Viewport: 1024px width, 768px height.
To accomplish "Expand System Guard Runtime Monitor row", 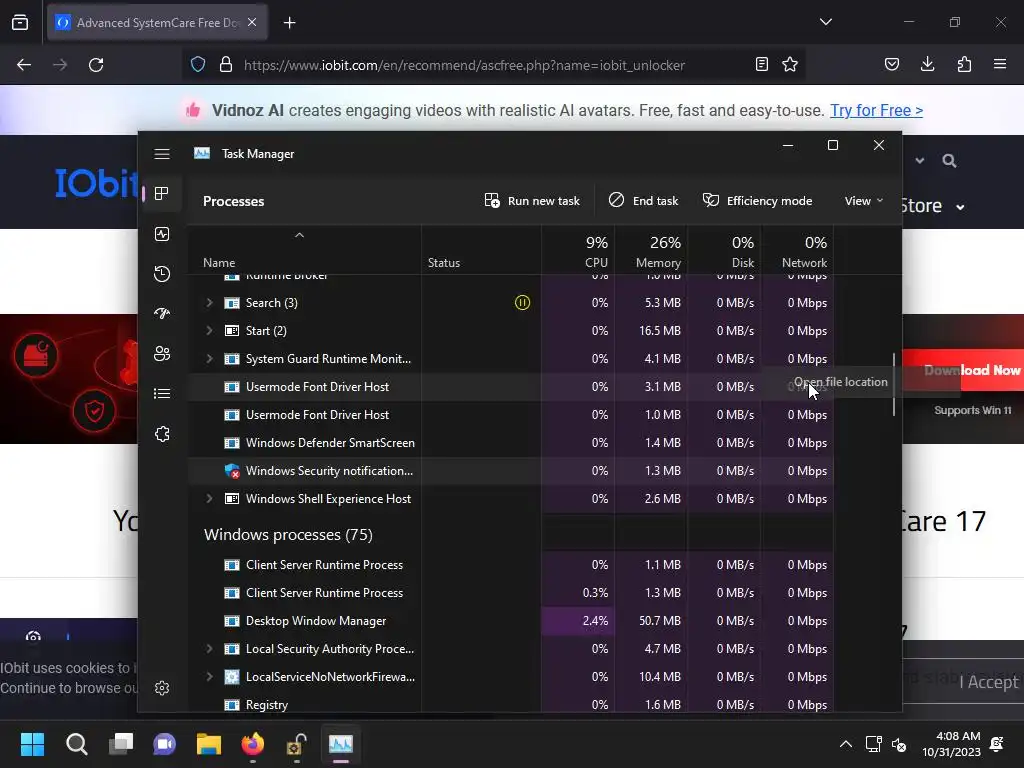I will (209, 359).
